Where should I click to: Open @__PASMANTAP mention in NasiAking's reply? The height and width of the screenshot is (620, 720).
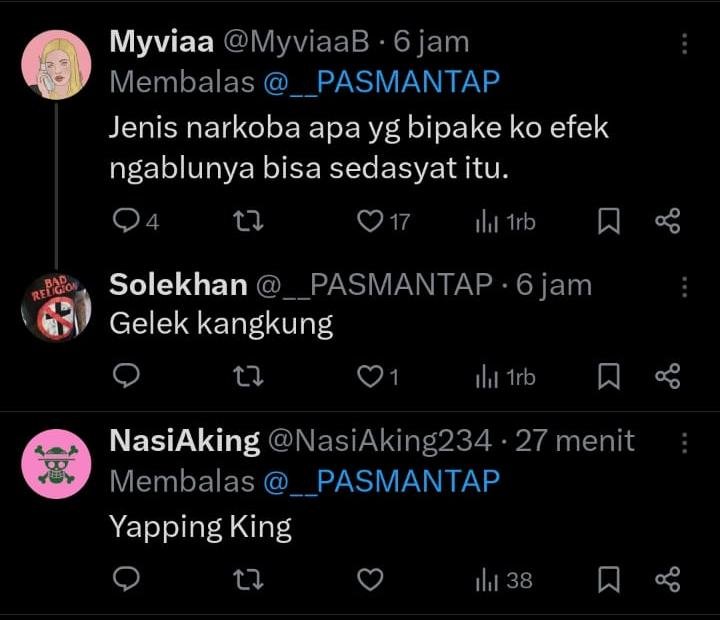pos(381,481)
